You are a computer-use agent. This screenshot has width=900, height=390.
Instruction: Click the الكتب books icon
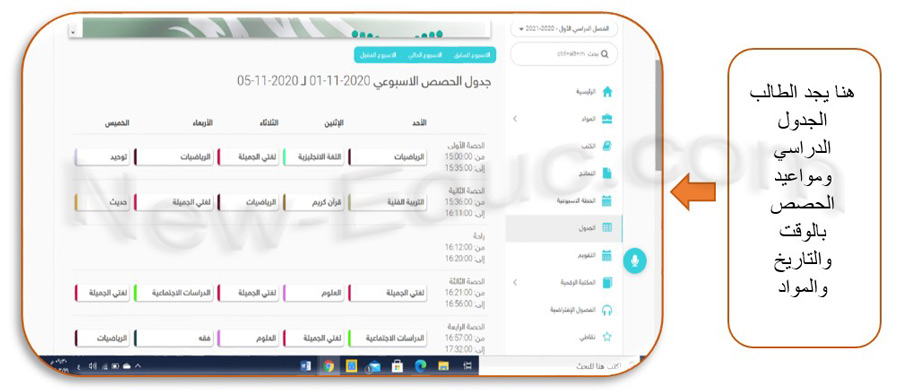coord(607,146)
